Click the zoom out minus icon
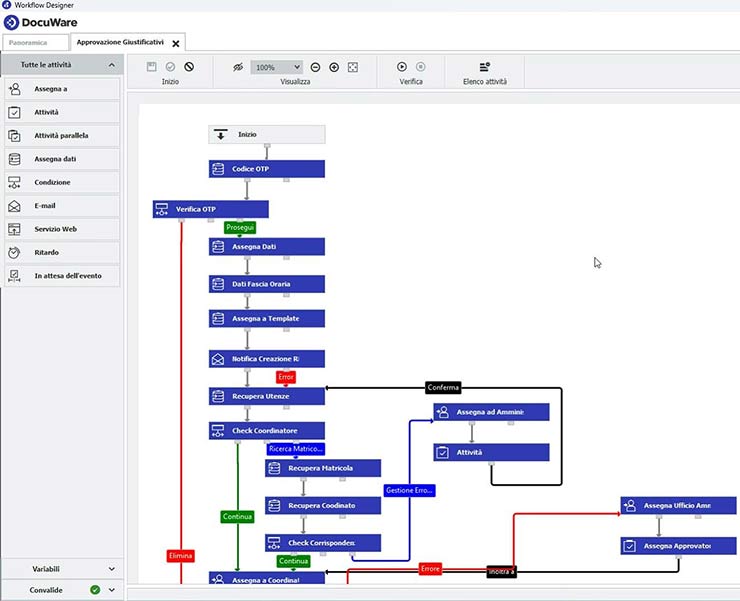This screenshot has width=740, height=601. 316,67
